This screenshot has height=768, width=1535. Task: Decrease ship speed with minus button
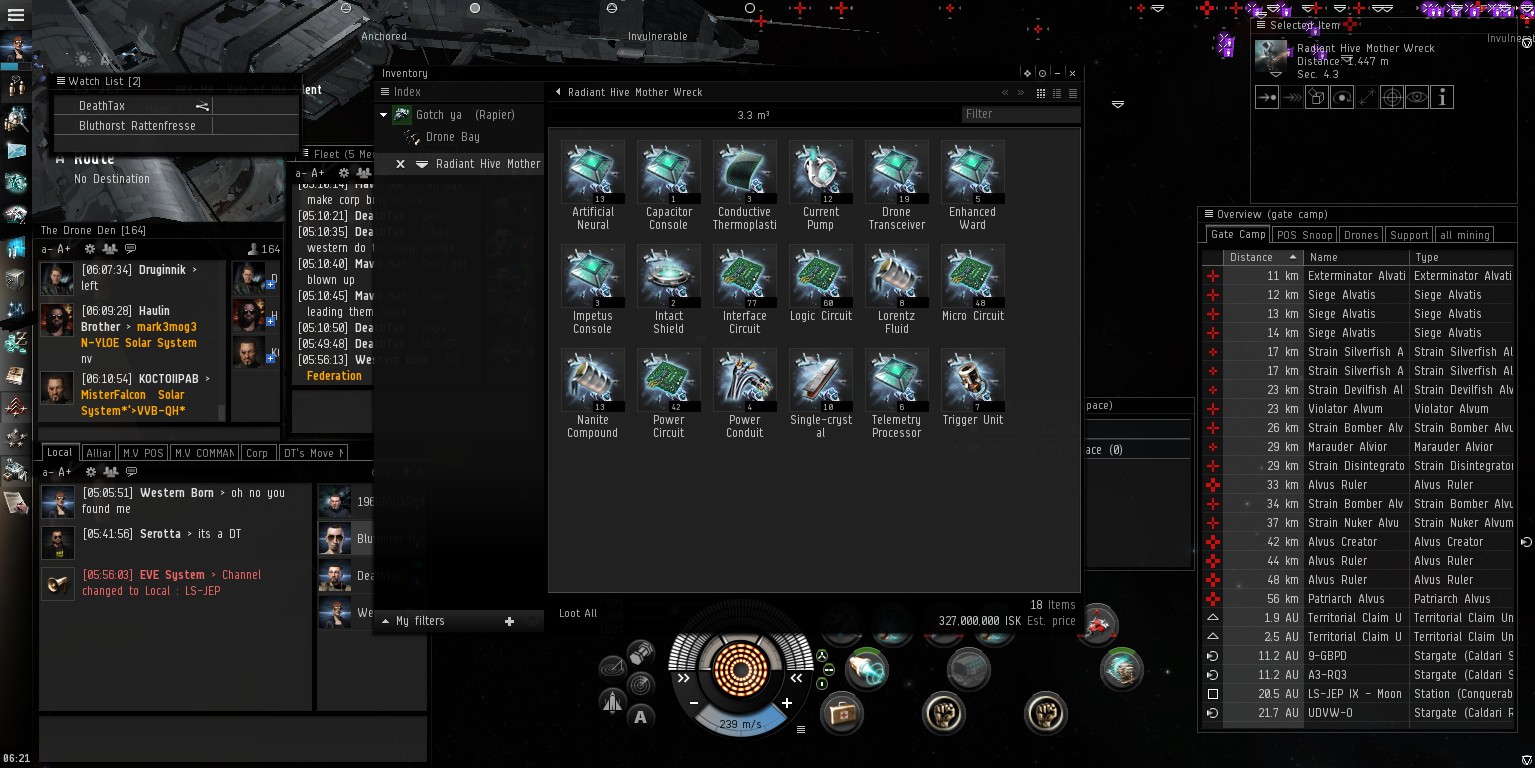(694, 703)
